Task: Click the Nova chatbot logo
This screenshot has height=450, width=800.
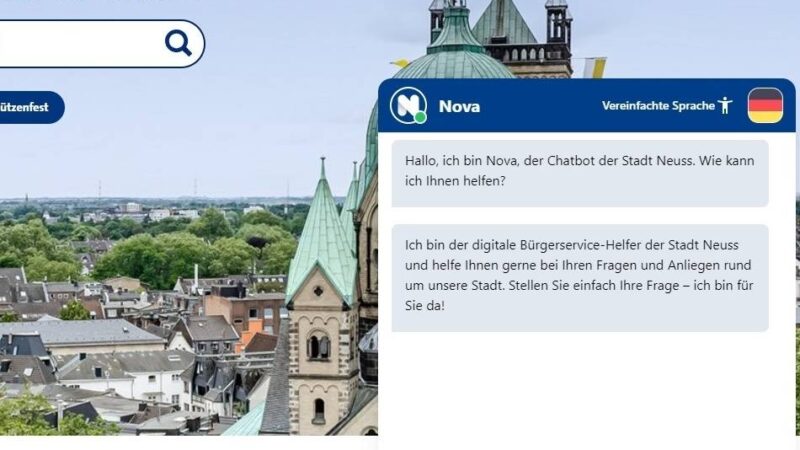Action: point(407,105)
